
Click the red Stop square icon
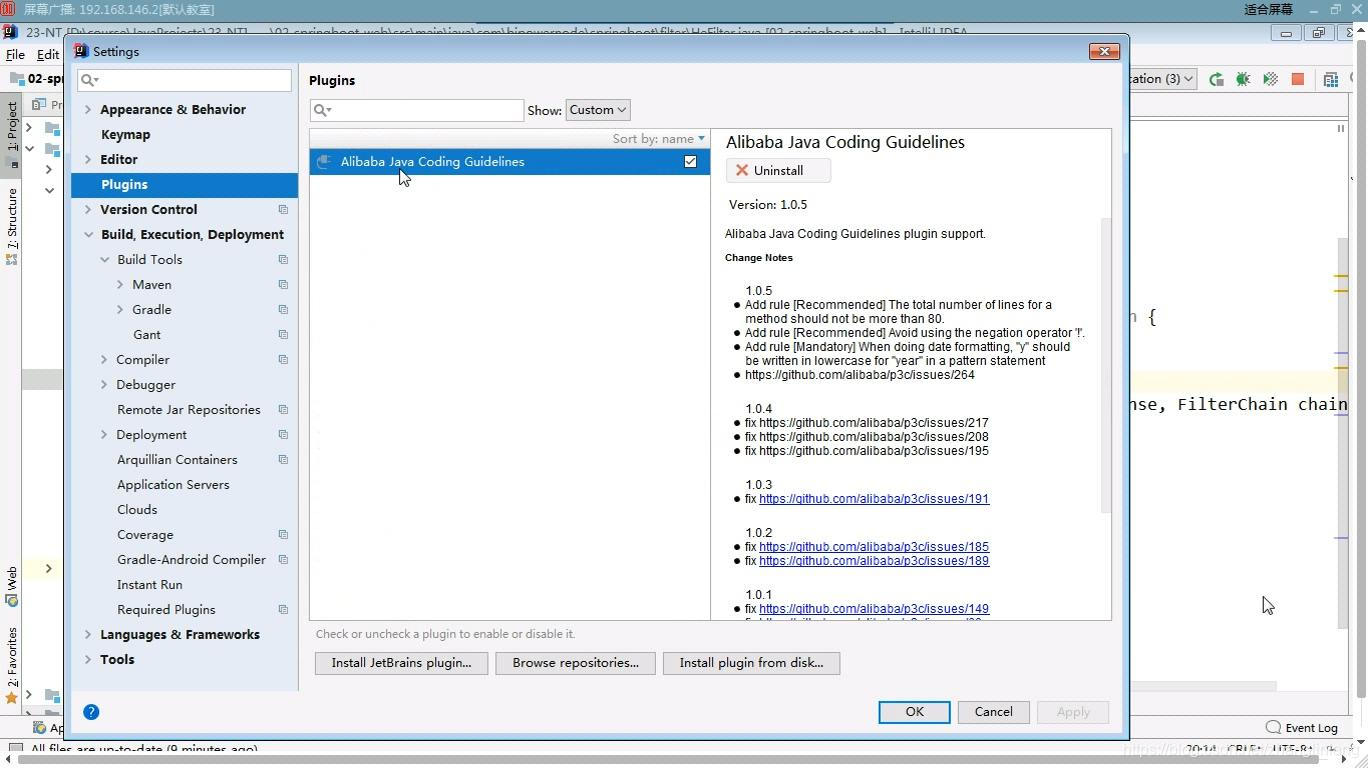[x=1297, y=79]
